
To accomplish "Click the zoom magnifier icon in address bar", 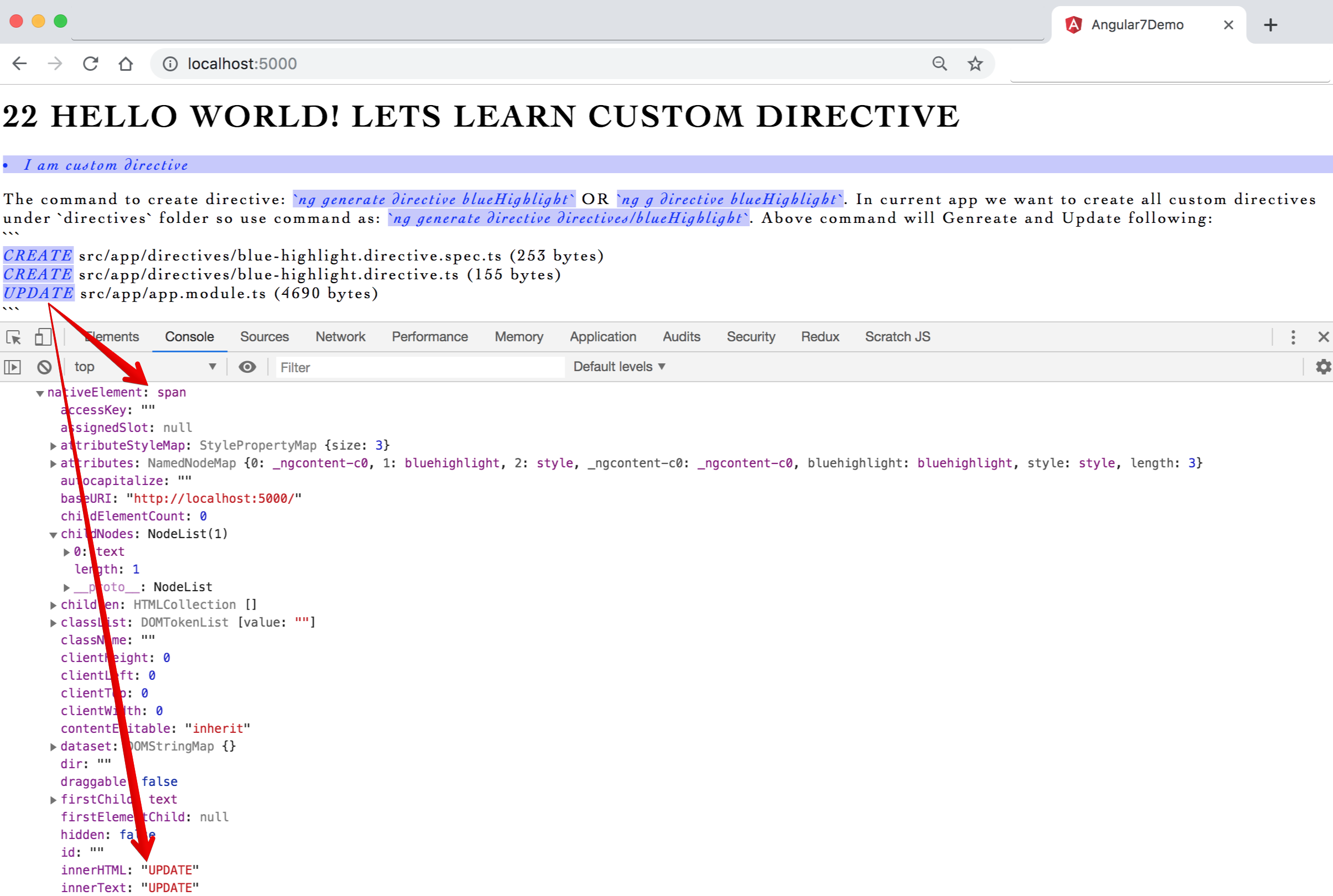I will pos(939,64).
